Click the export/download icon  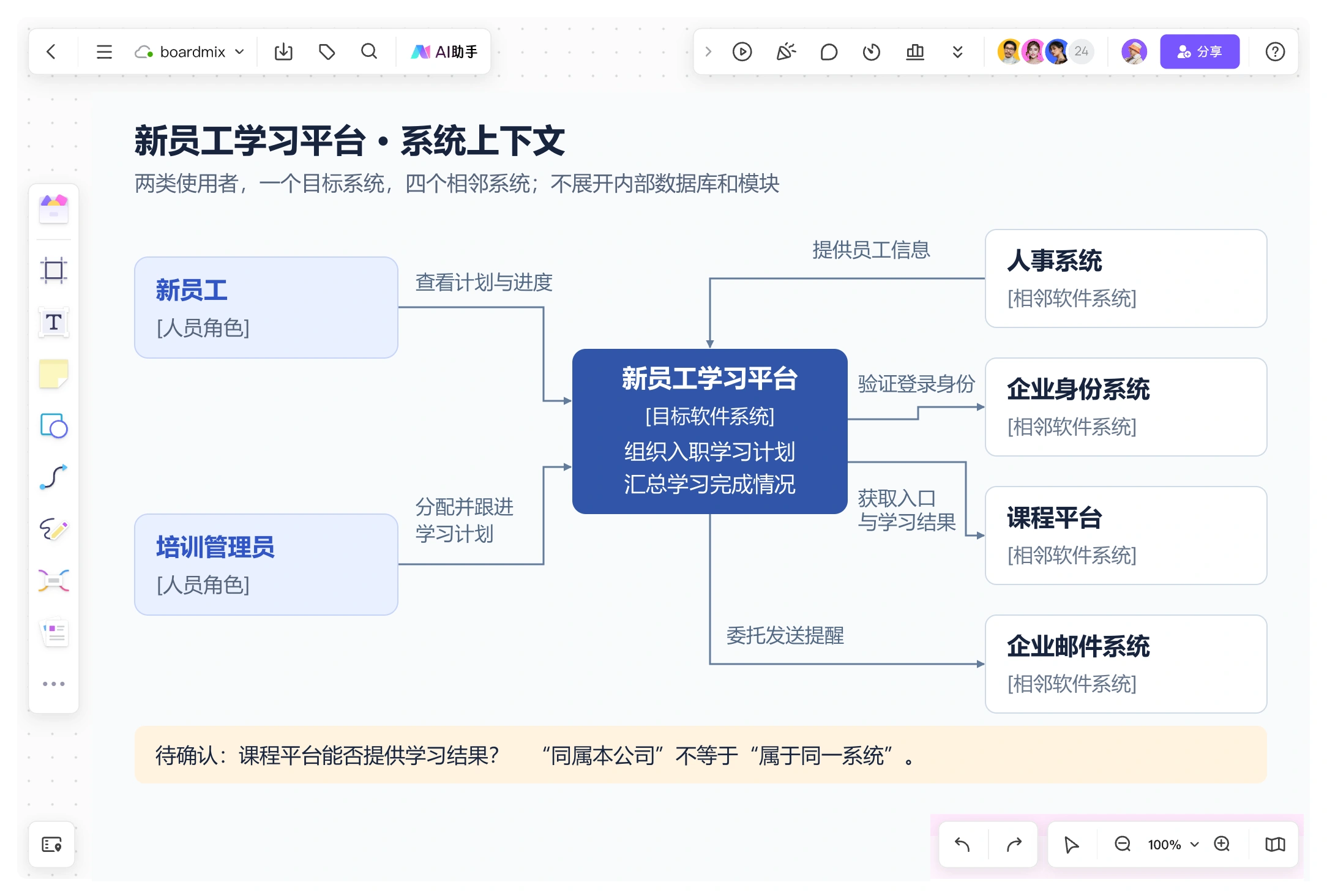coord(283,52)
